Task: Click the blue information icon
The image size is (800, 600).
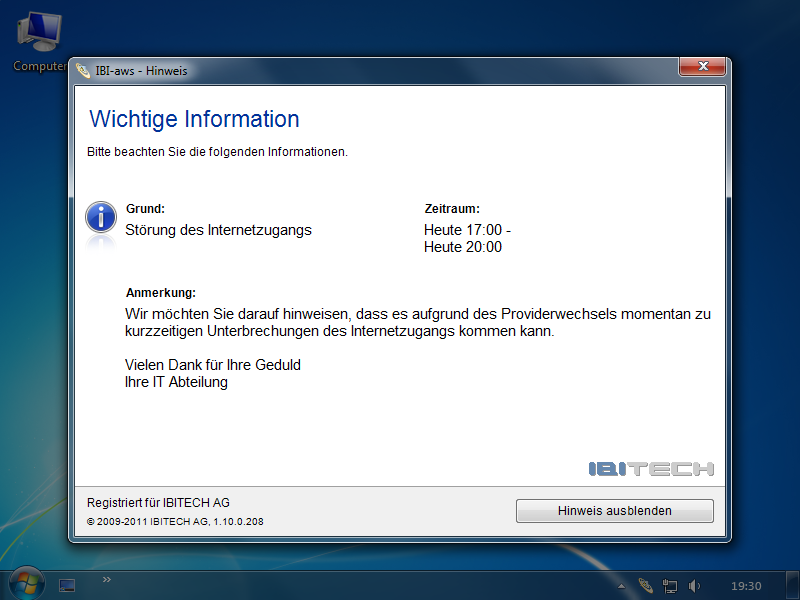Action: coord(100,217)
